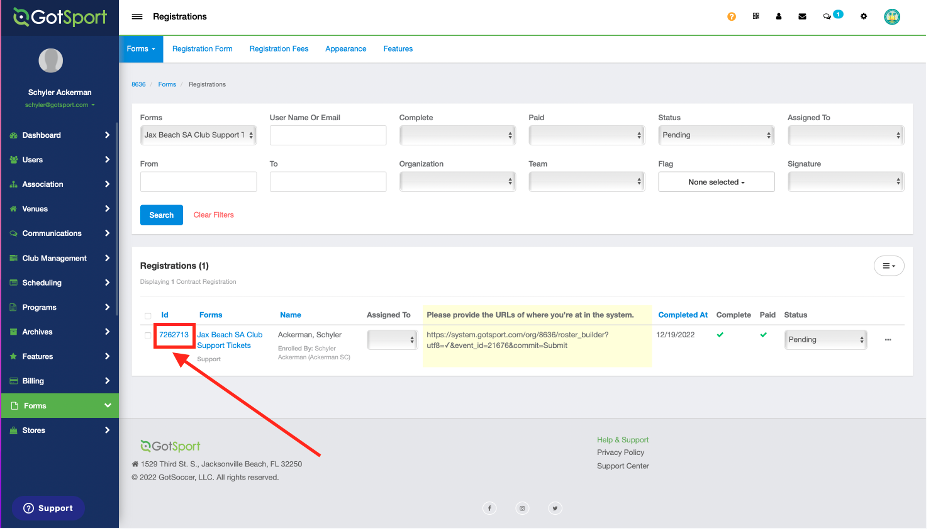The height and width of the screenshot is (529, 927).
Task: Open Privacy Policy footer link
Action: point(620,453)
